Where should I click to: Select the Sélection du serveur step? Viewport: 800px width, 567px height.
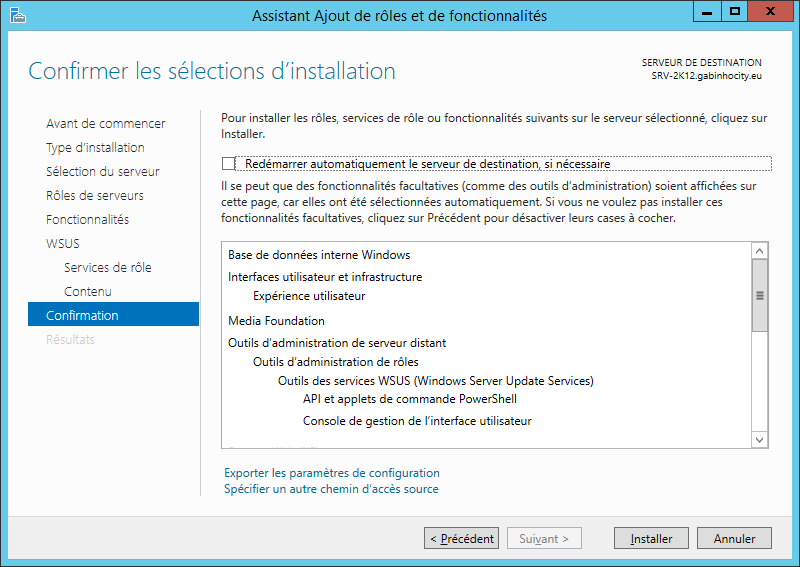pos(103,171)
